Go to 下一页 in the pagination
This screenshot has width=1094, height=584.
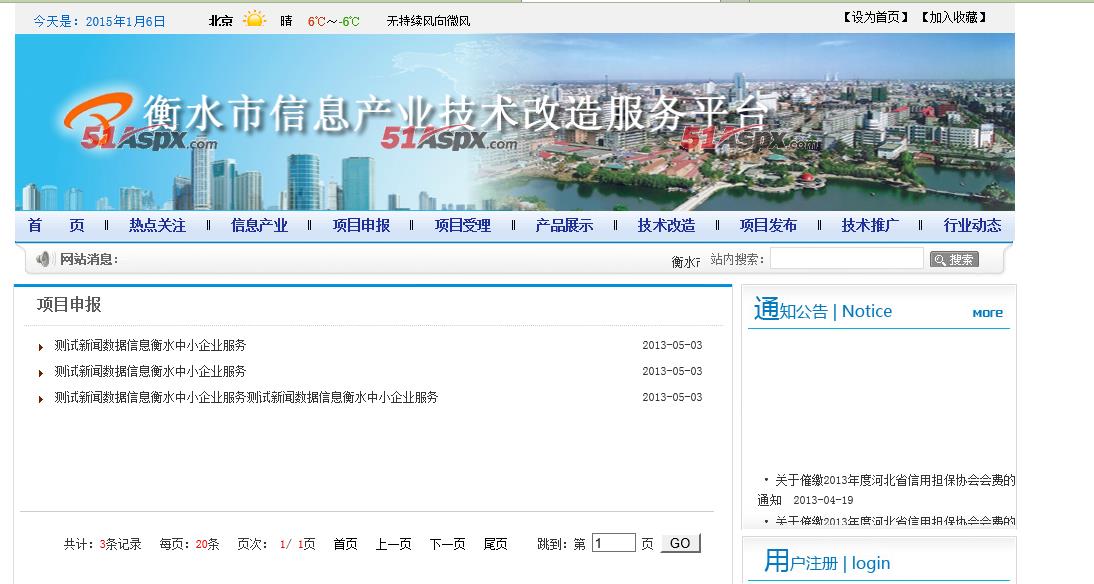[447, 544]
